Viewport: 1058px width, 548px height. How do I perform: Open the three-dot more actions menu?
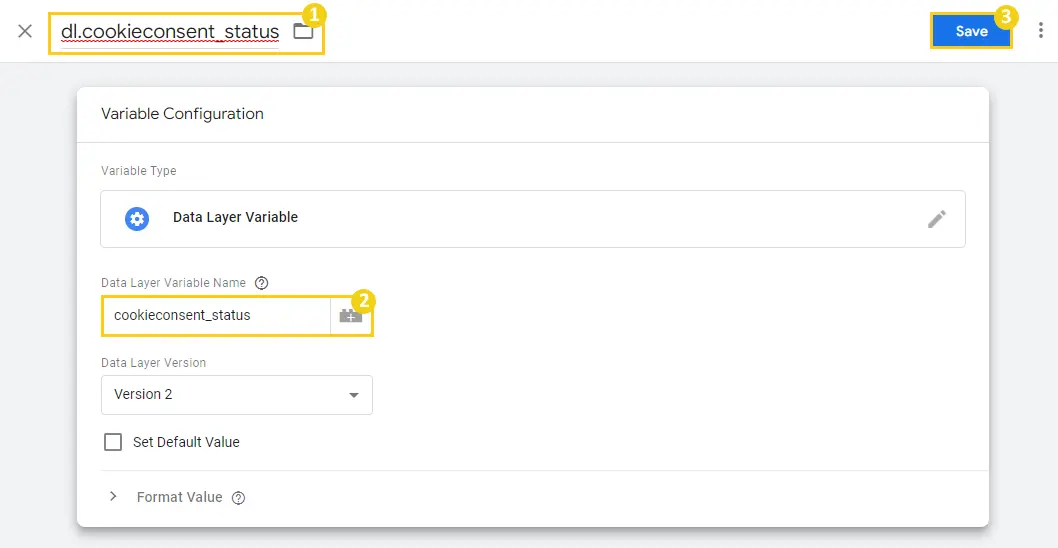point(1040,31)
